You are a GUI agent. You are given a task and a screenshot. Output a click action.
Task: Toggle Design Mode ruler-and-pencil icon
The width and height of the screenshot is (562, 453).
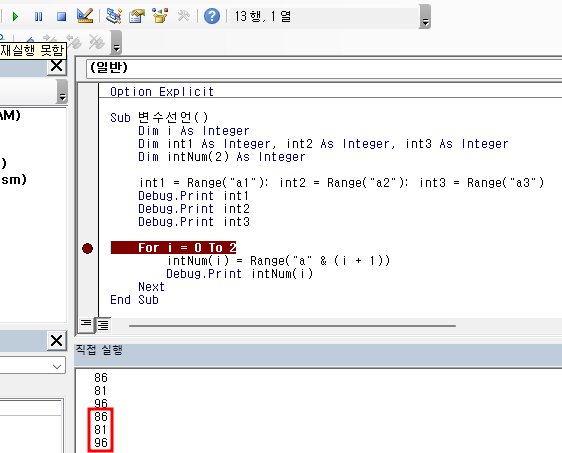(x=85, y=16)
